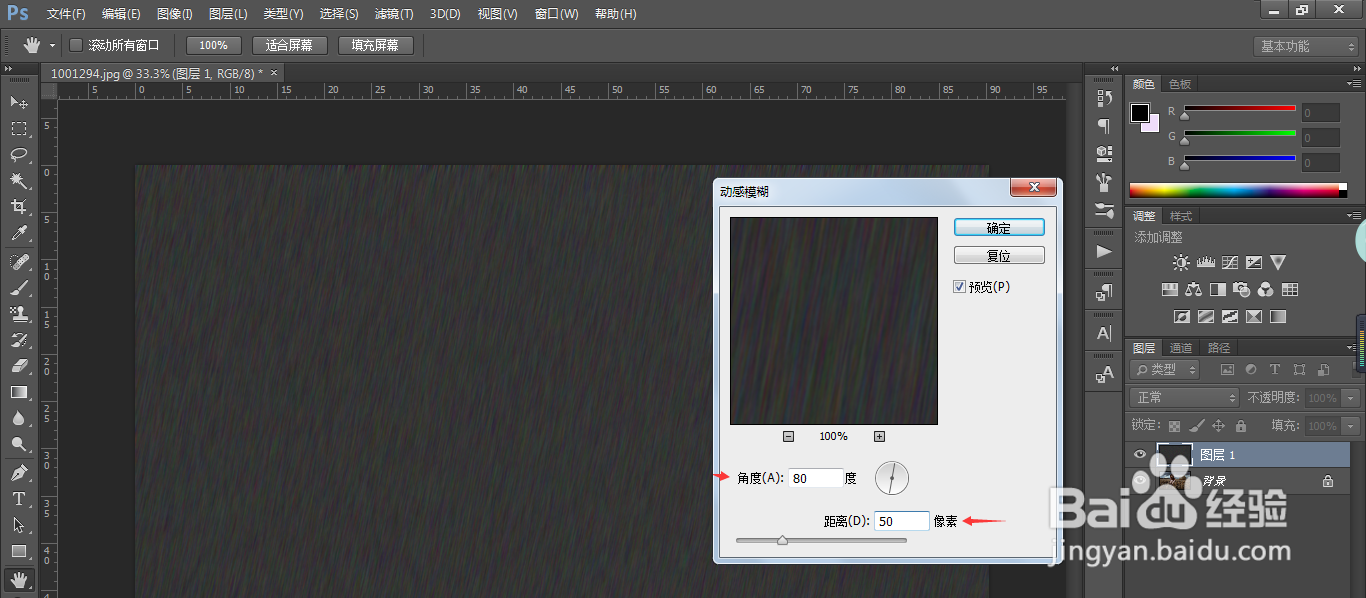The width and height of the screenshot is (1366, 598).
Task: Switch to the 通道 tab
Action: point(1179,347)
